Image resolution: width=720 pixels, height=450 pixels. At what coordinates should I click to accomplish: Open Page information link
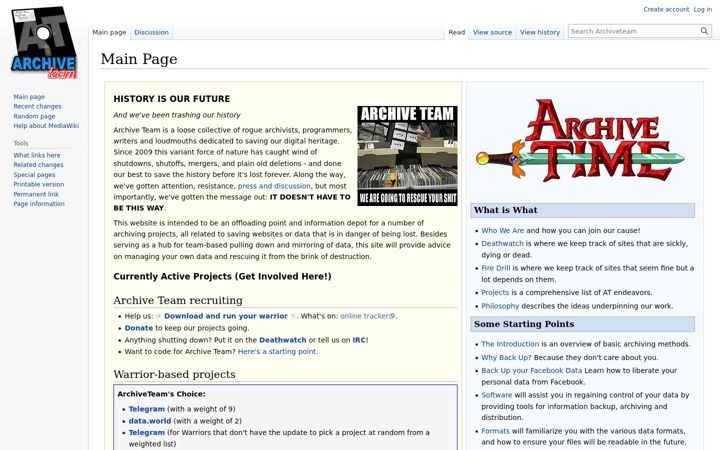point(39,204)
